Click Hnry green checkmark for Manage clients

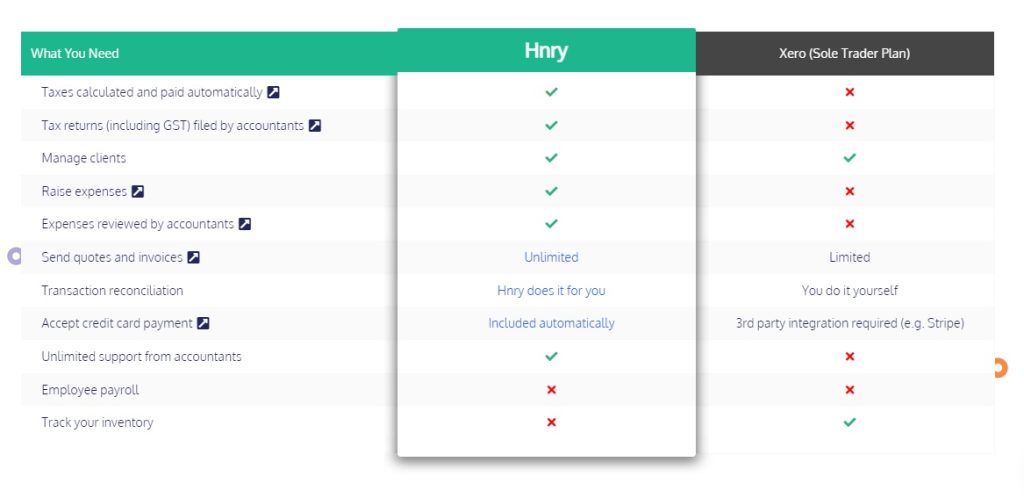[x=551, y=158]
